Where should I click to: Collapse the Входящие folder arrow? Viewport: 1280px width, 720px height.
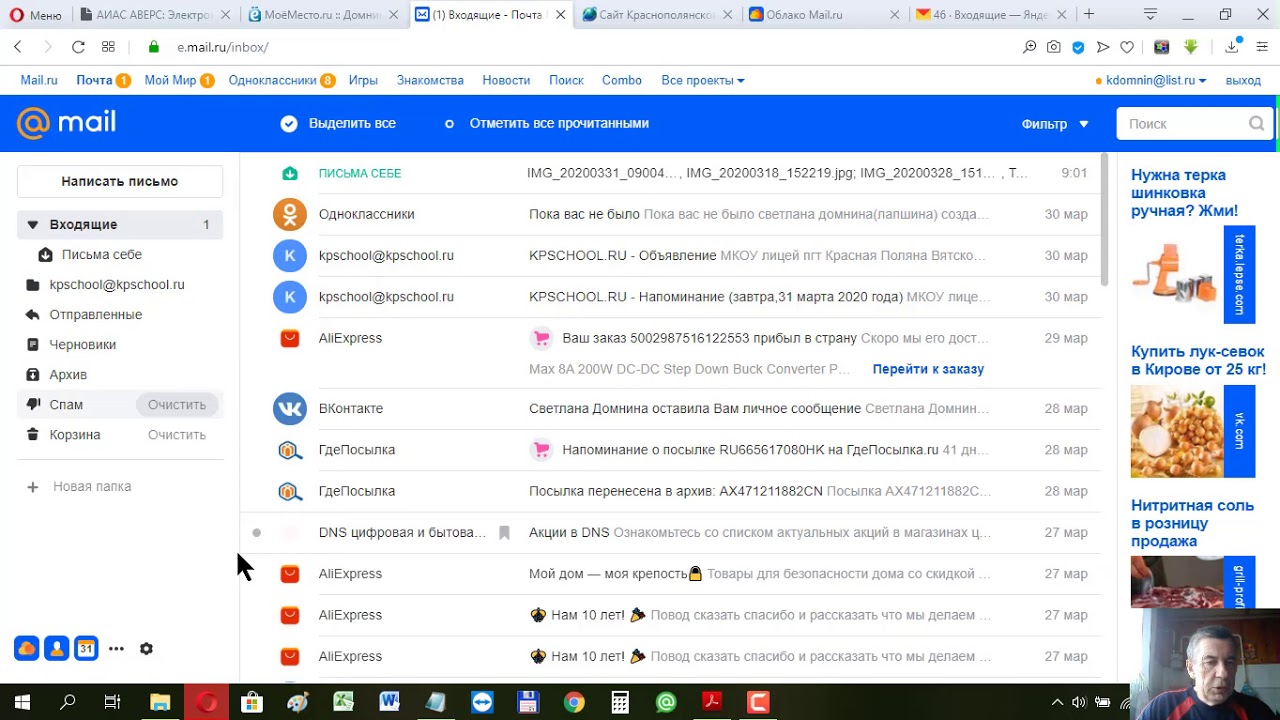pyautogui.click(x=32, y=225)
